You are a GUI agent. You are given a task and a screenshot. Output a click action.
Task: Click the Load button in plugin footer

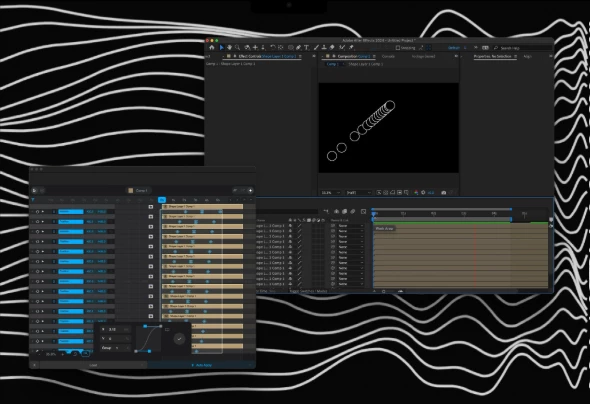point(93,365)
